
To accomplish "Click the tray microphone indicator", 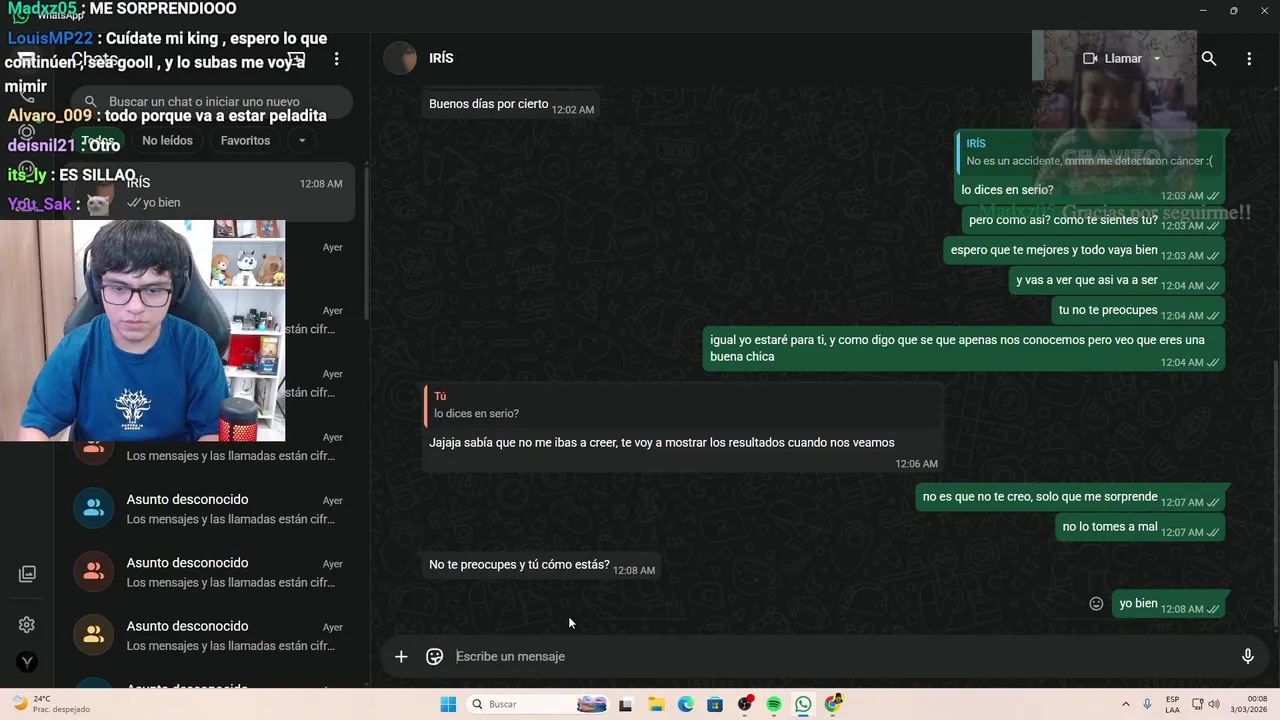I will (x=1147, y=705).
